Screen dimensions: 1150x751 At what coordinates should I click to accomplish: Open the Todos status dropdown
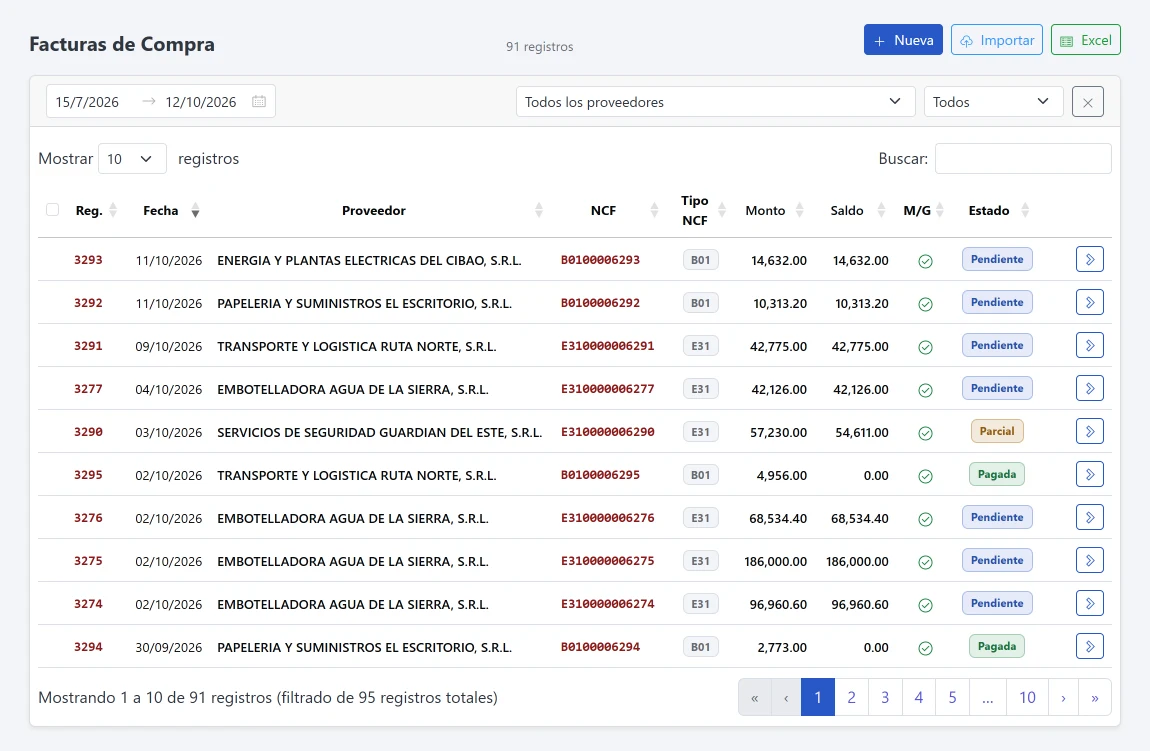point(994,102)
